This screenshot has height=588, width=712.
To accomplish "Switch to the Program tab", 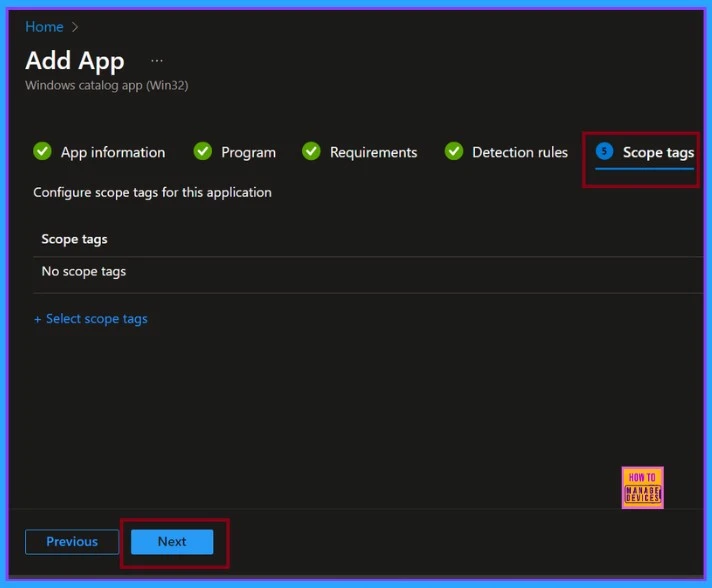I will tap(248, 153).
